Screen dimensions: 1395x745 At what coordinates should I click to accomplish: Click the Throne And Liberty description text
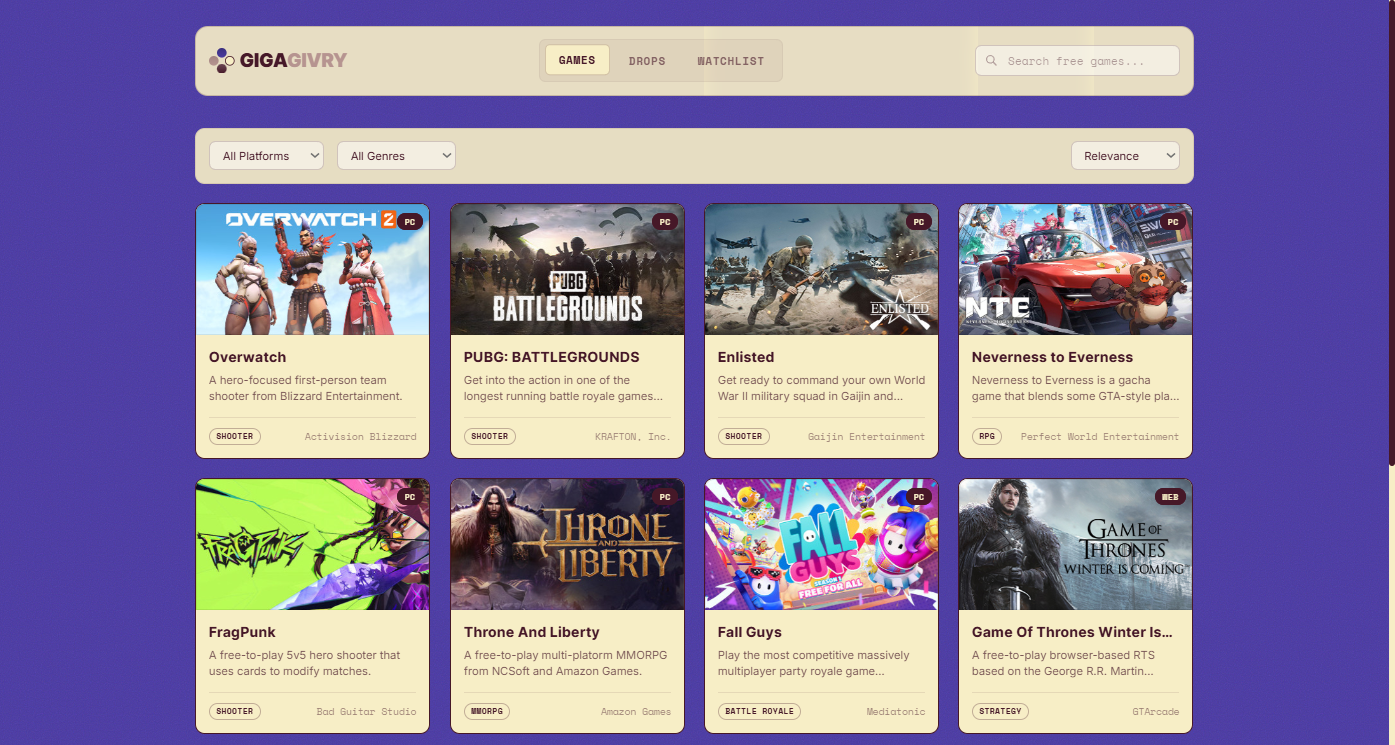565,663
